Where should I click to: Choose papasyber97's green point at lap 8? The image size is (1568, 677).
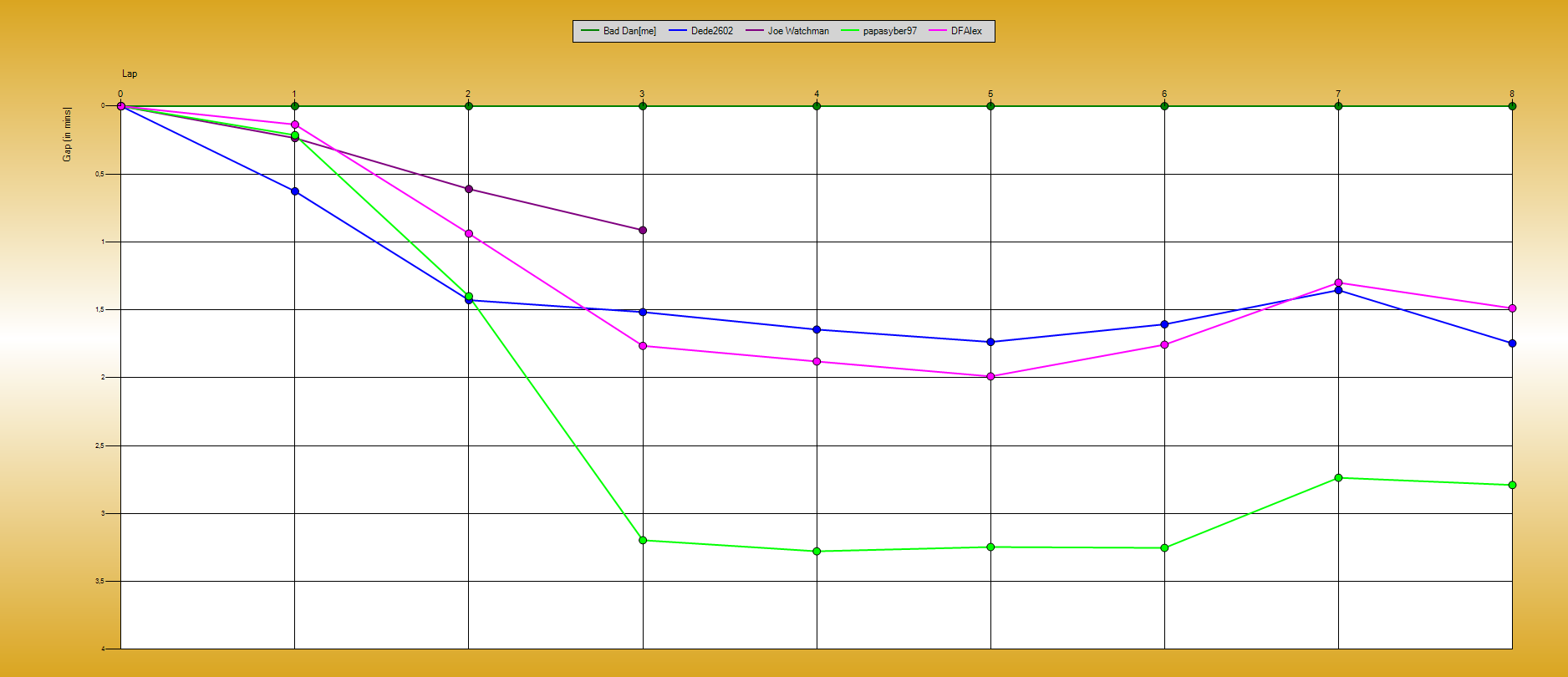[1512, 485]
